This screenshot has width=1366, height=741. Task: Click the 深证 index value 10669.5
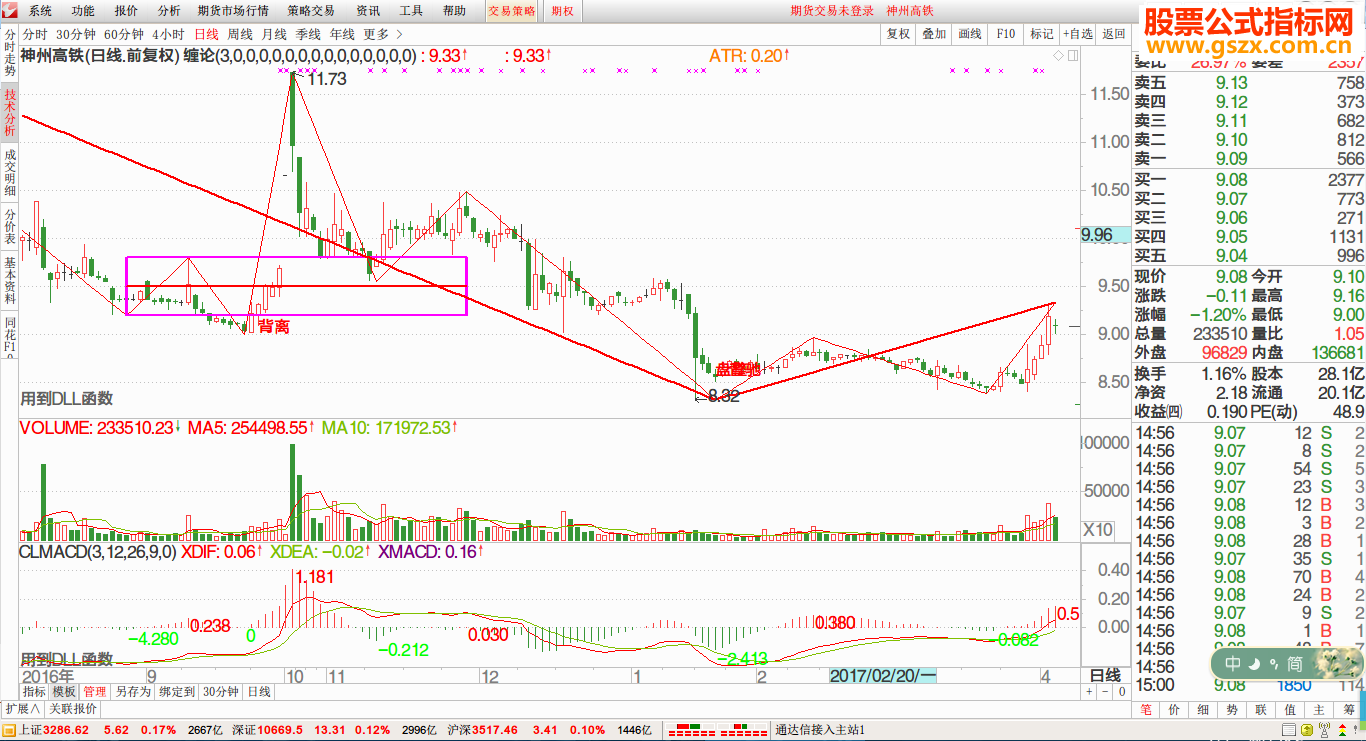280,731
